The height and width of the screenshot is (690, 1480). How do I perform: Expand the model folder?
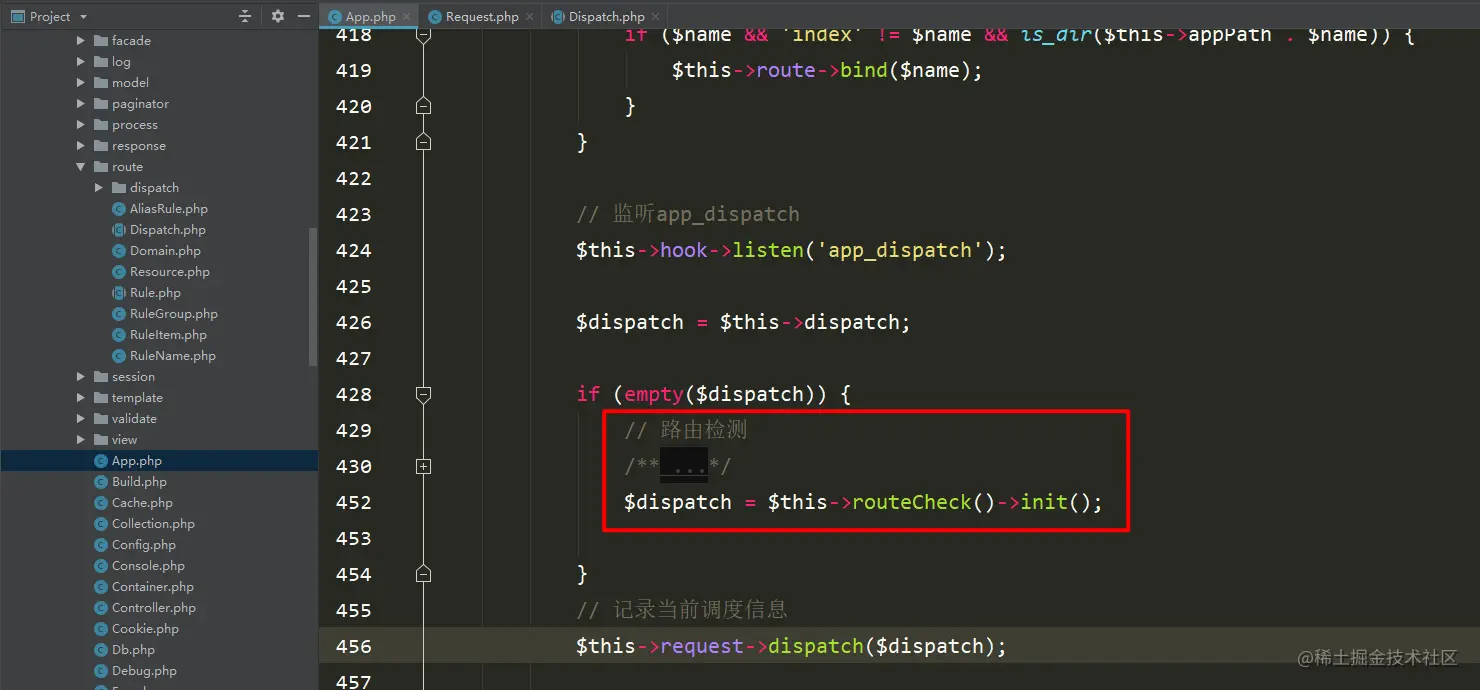point(81,83)
